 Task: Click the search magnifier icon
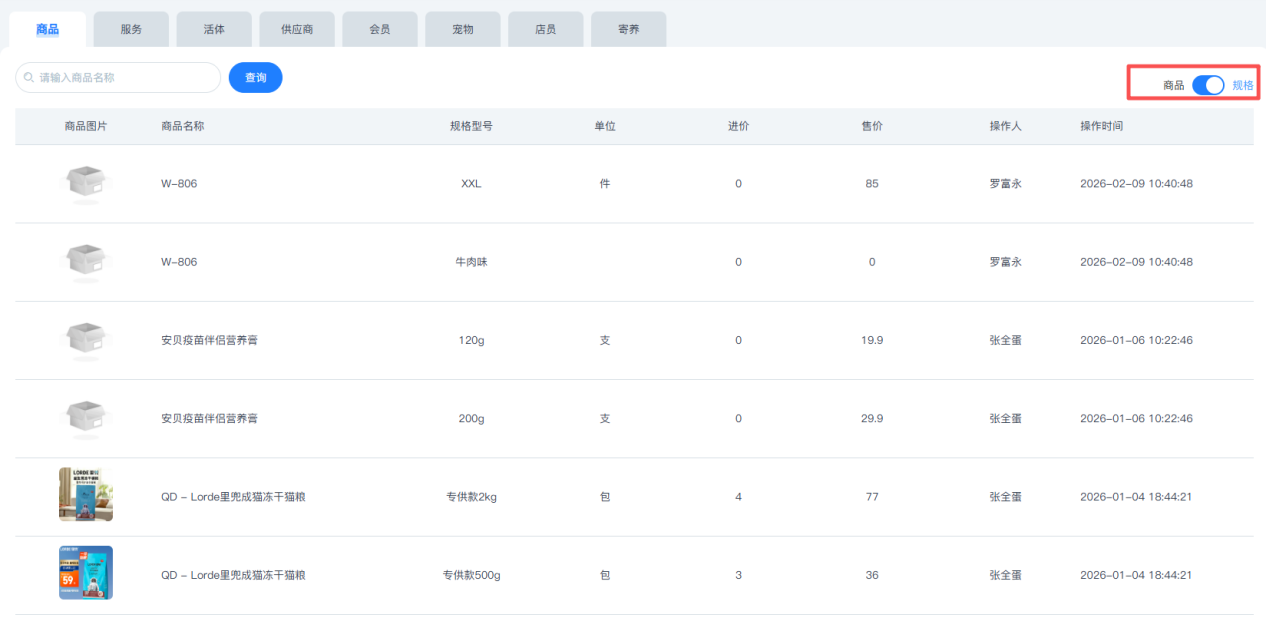[30, 78]
